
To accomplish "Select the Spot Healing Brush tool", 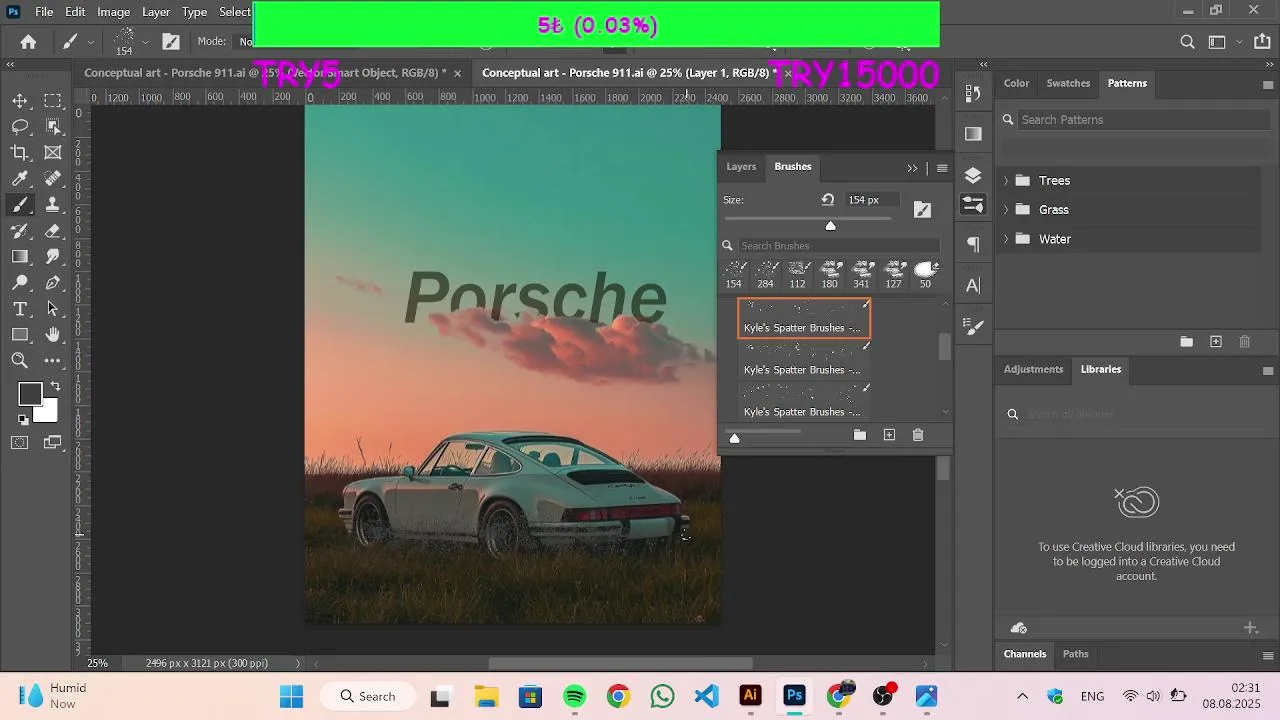I will [53, 179].
